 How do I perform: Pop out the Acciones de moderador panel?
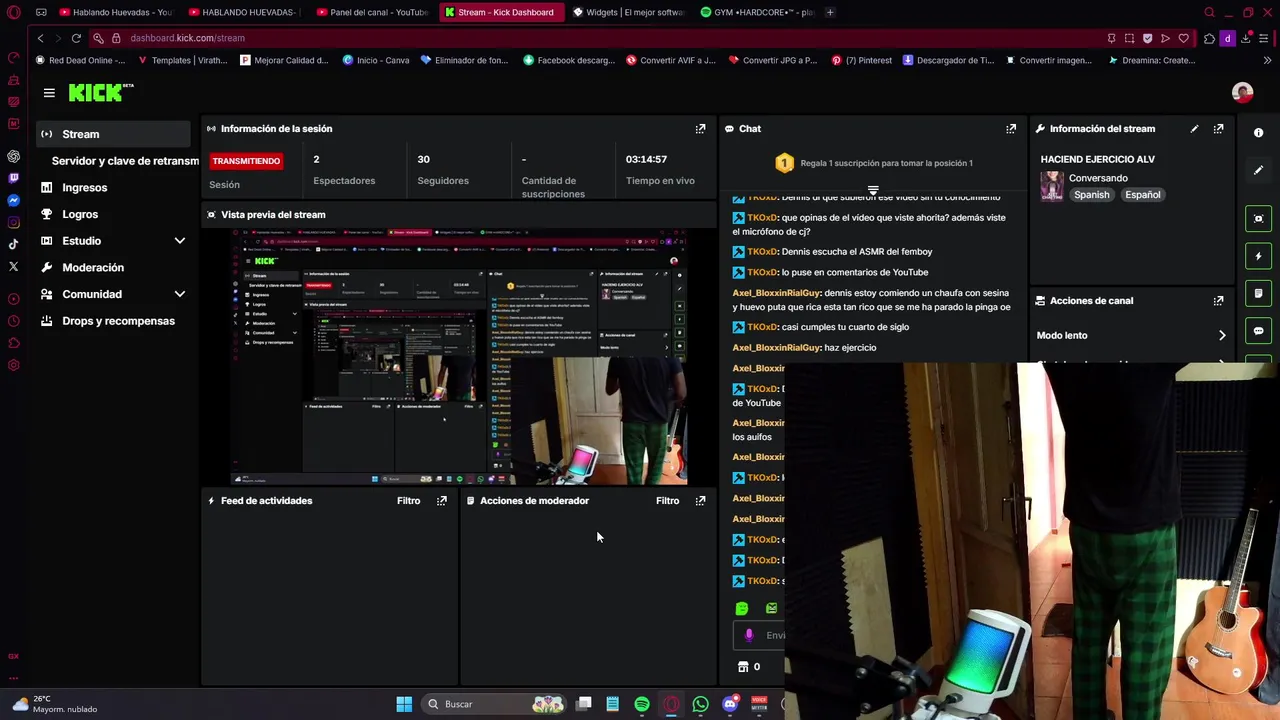click(x=700, y=501)
